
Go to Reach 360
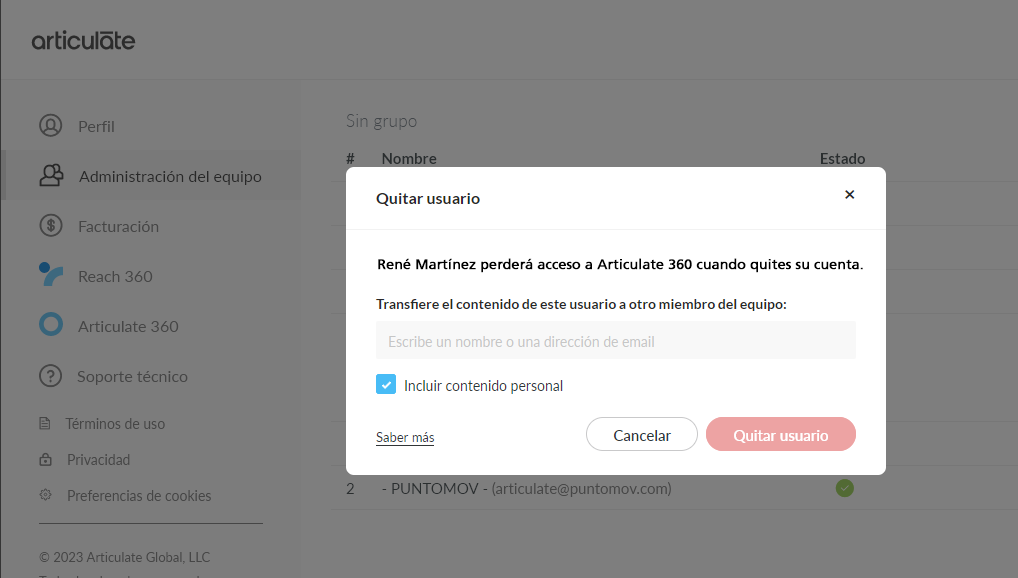click(x=115, y=277)
